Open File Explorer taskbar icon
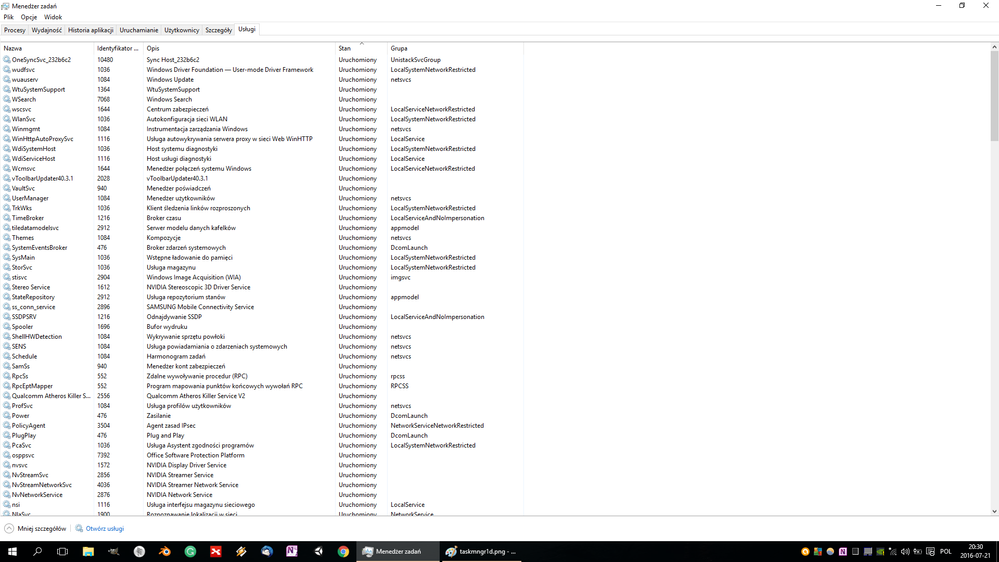 click(88, 551)
